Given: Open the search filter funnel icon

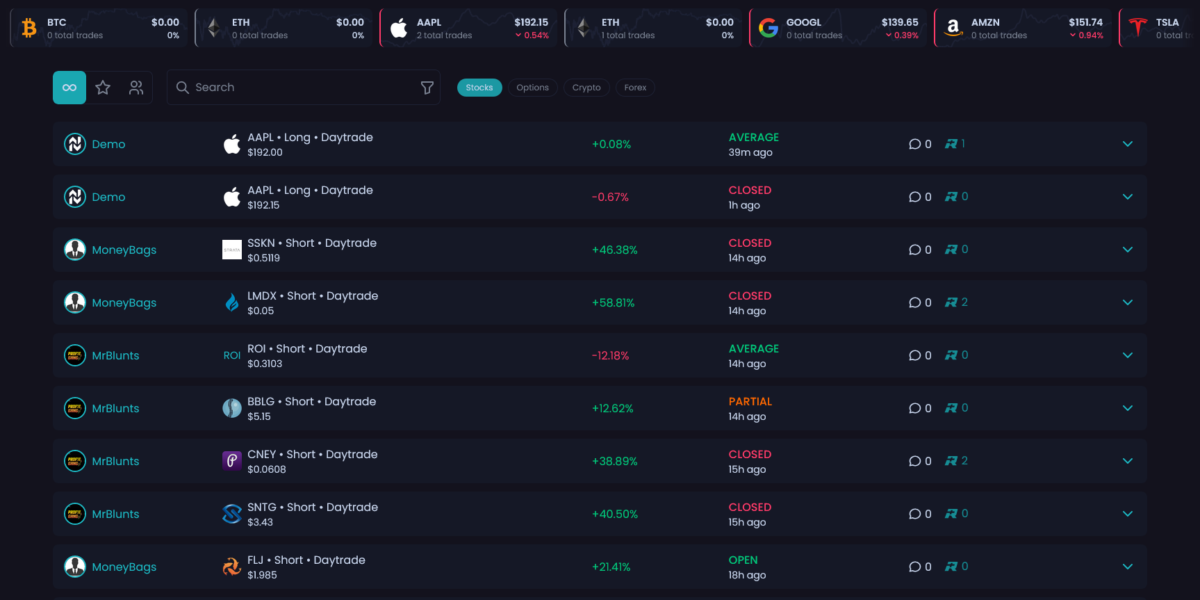Looking at the screenshot, I should coord(427,88).
